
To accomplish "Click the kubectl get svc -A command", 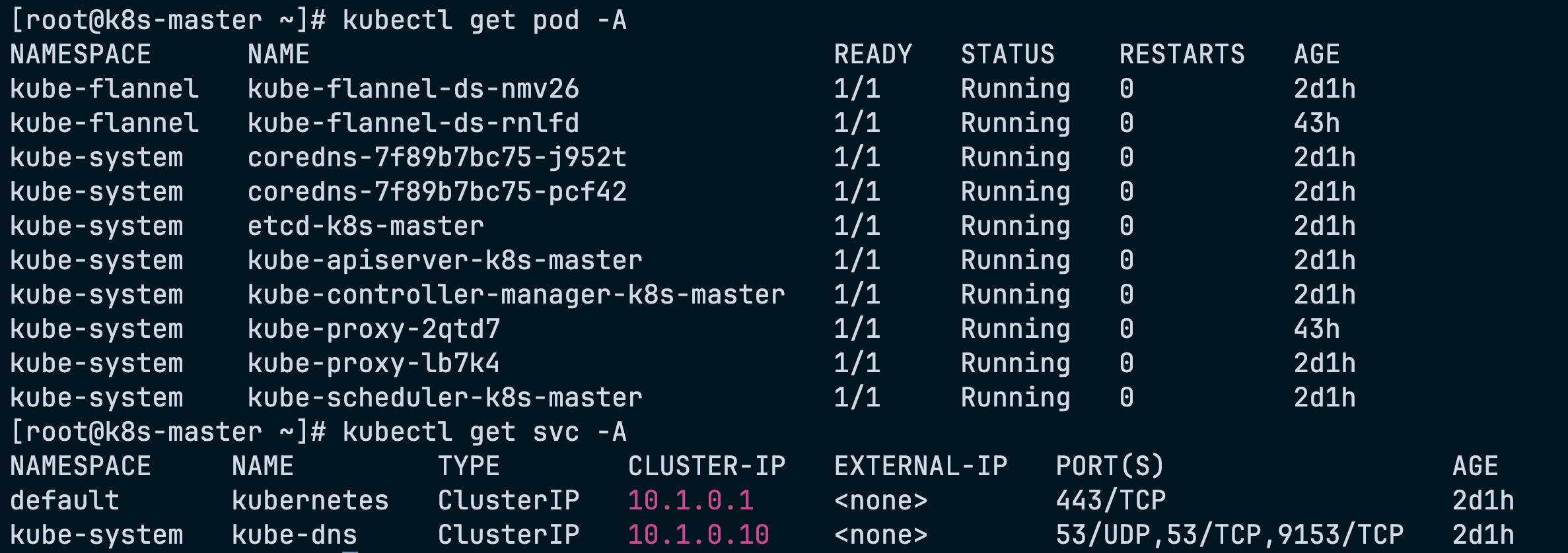I will 485,432.
